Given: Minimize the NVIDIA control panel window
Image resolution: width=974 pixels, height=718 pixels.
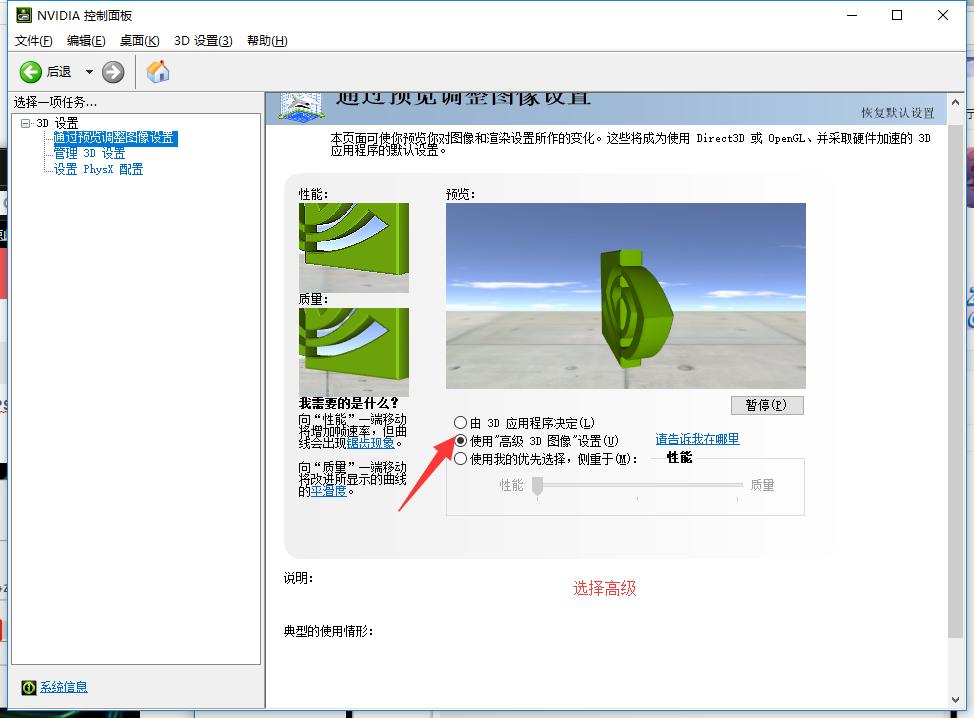Looking at the screenshot, I should 852,16.
